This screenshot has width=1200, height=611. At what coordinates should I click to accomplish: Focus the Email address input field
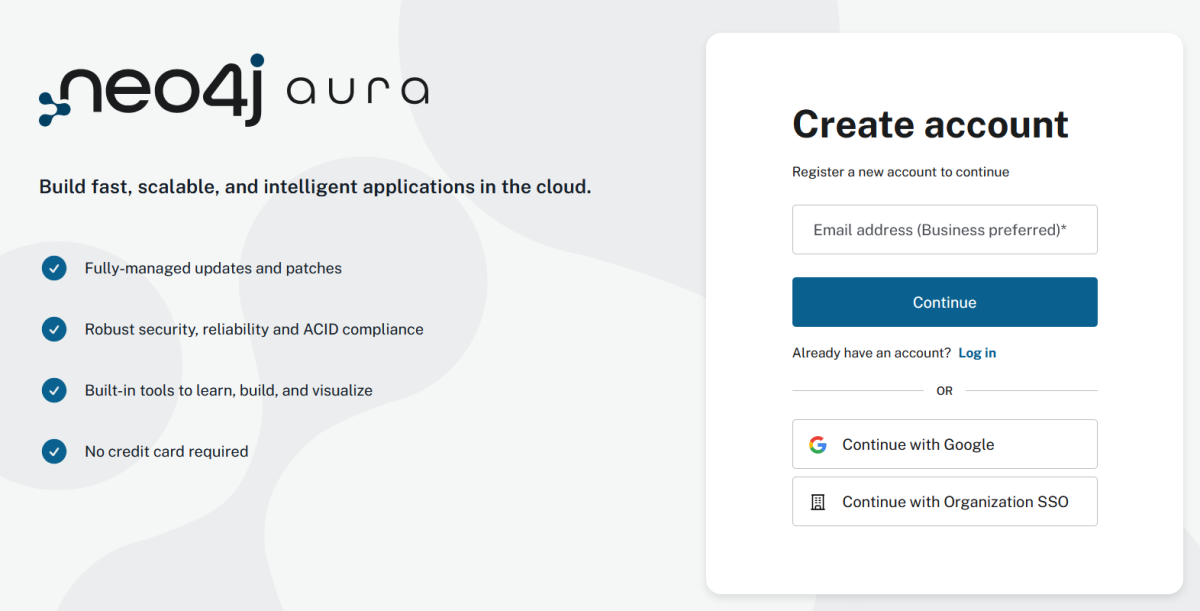[944, 230]
